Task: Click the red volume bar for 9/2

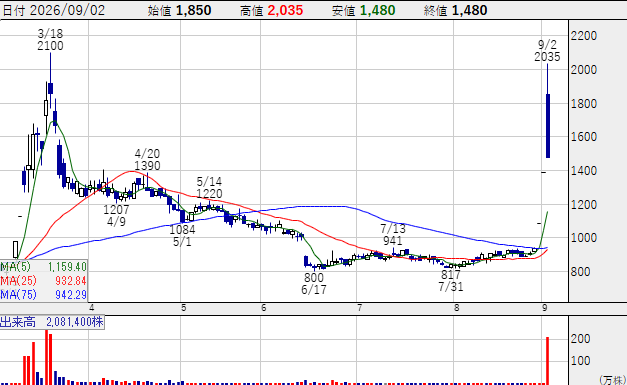Action: (547, 361)
